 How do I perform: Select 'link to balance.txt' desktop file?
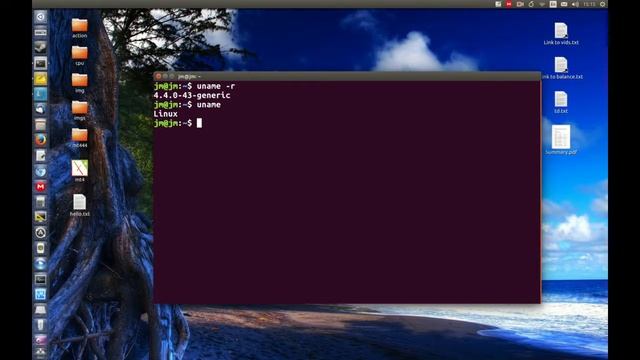(x=562, y=68)
